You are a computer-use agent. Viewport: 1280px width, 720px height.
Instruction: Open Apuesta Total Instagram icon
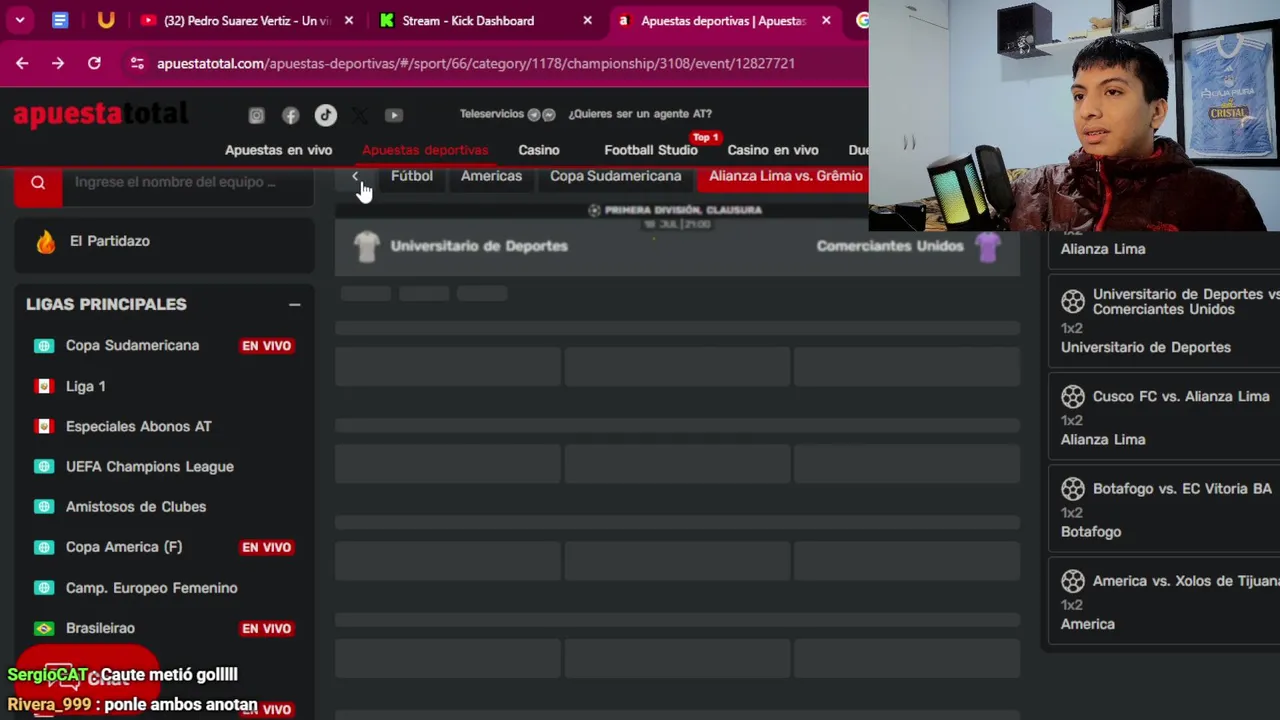(x=256, y=115)
